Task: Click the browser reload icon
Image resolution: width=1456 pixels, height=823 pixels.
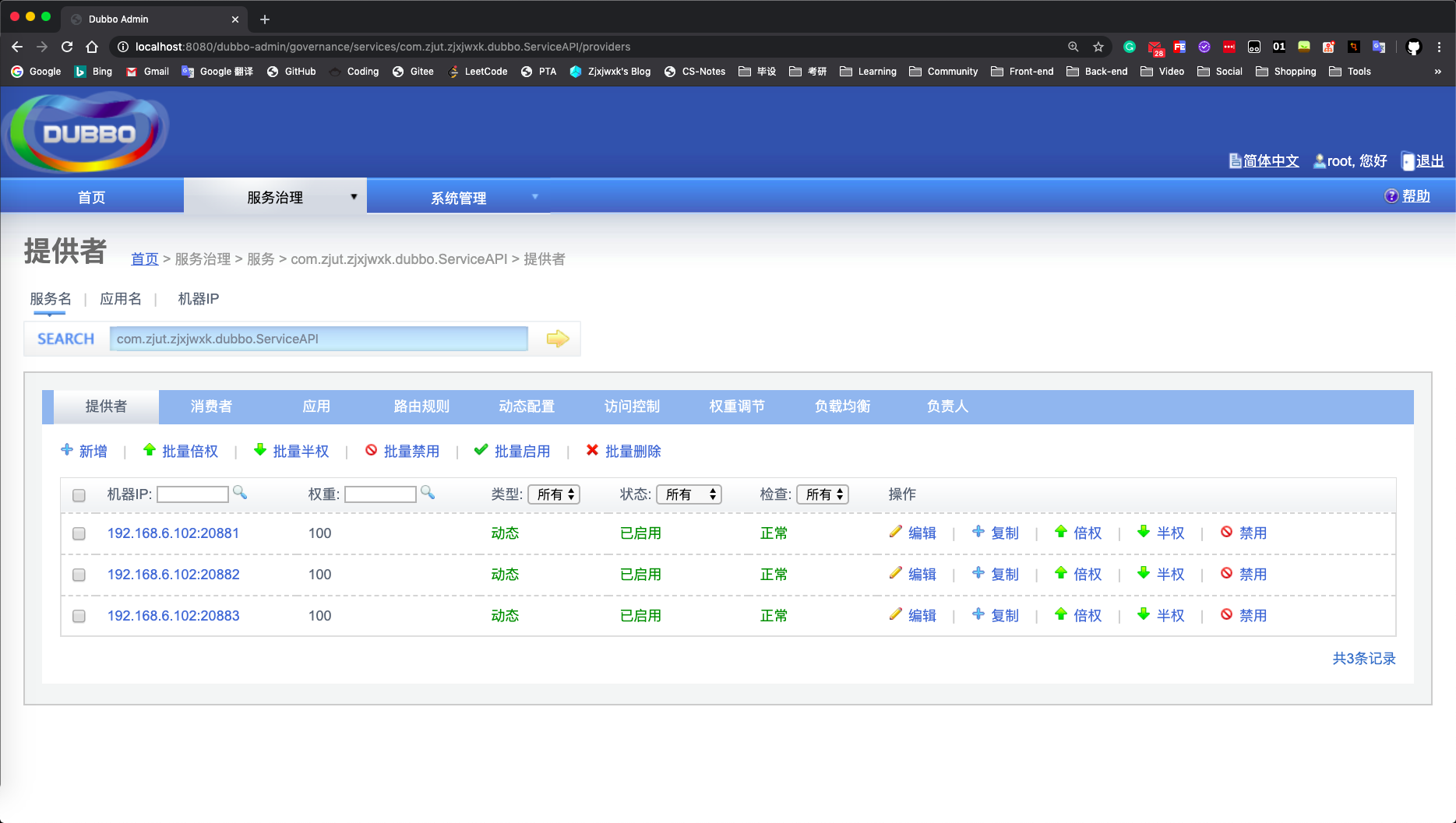Action: (67, 47)
